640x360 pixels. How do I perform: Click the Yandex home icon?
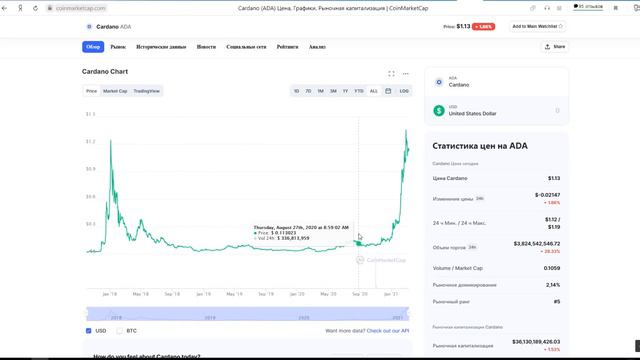(20, 8)
